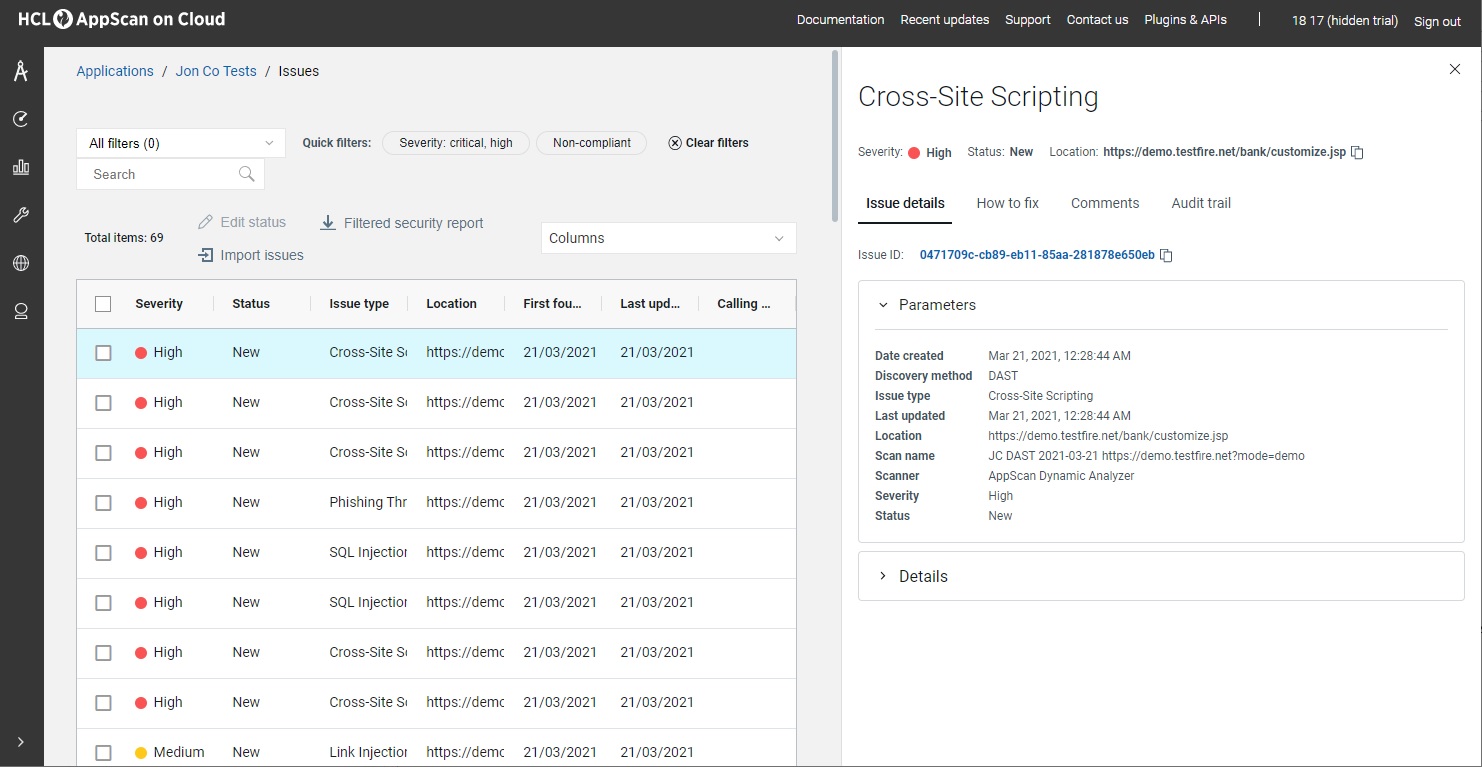
Task: Open the bar chart reports sidebar icon
Action: (20, 167)
